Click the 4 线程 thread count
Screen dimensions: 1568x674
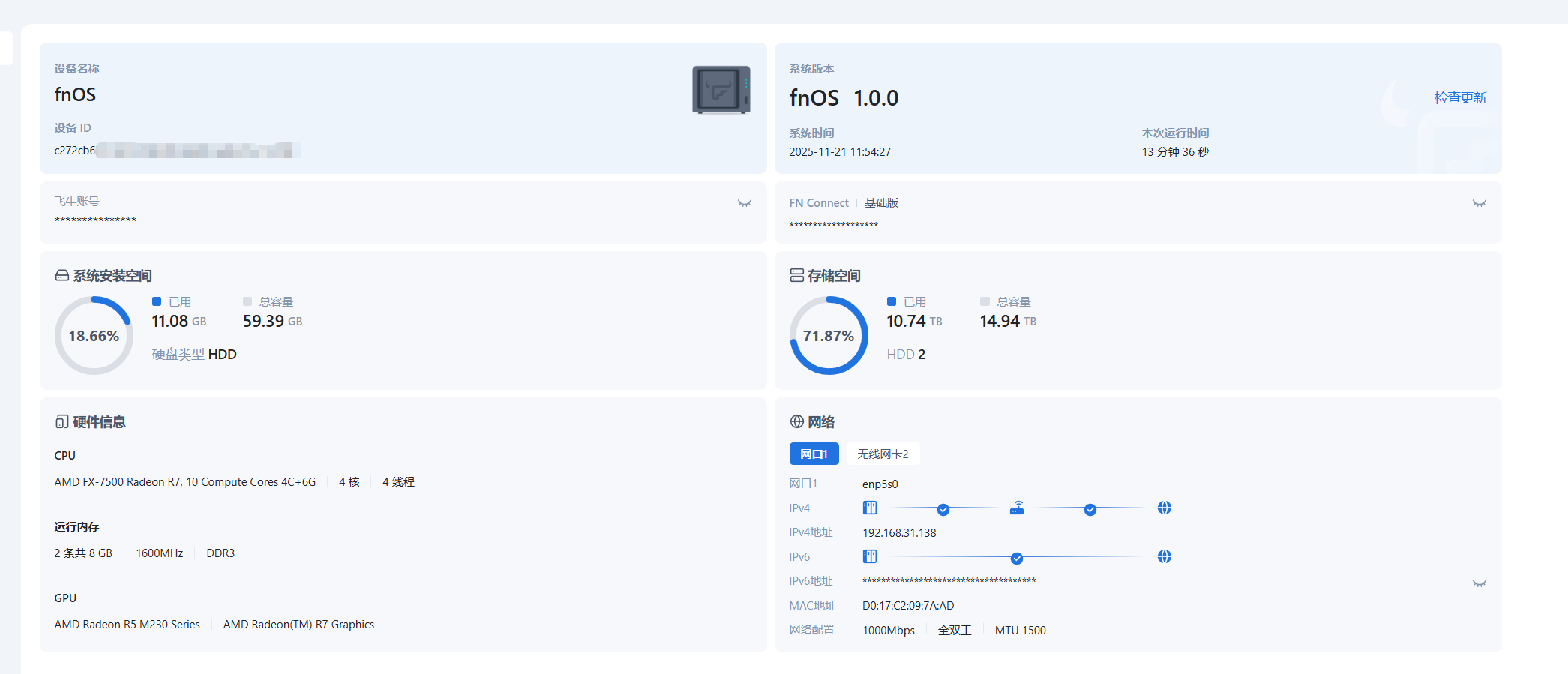pyautogui.click(x=398, y=482)
